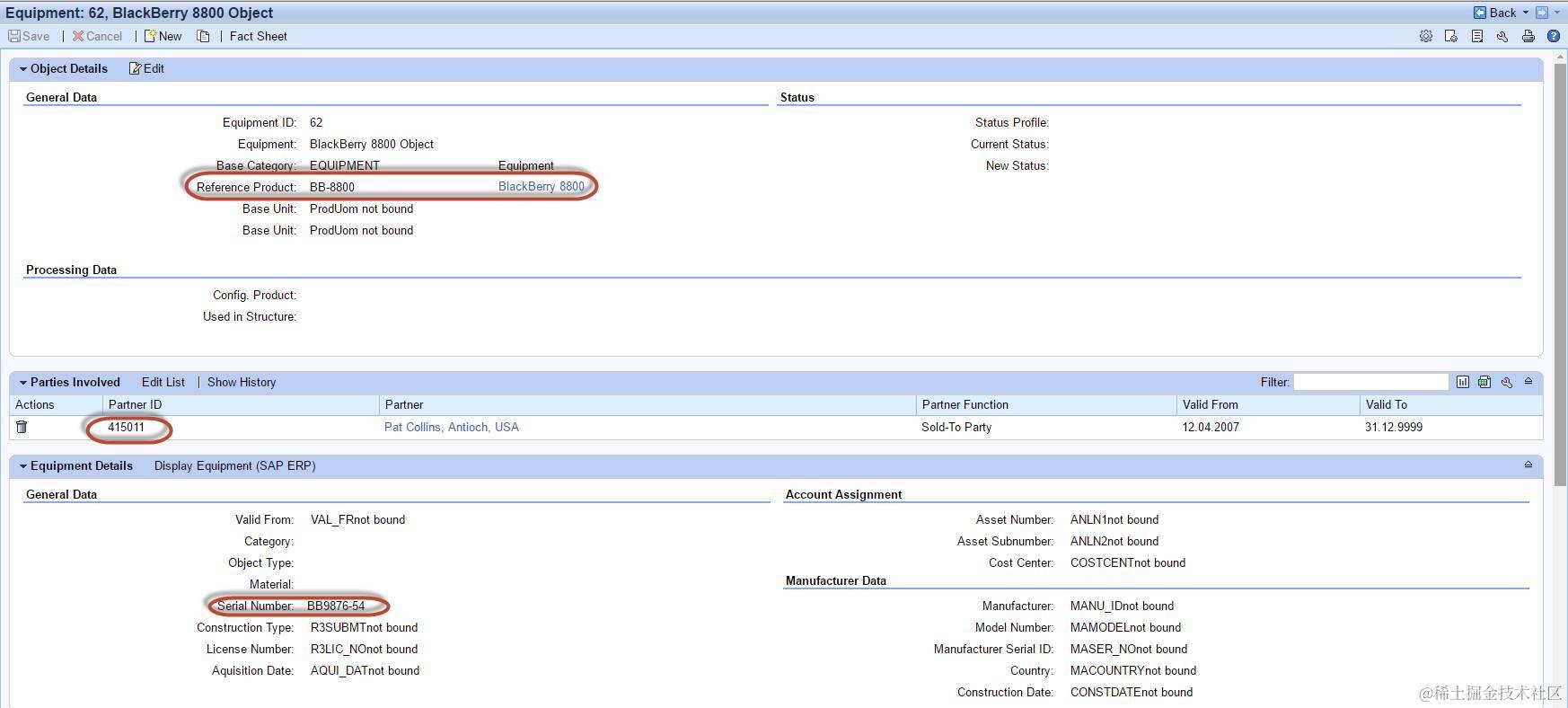Viewport: 1568px width, 708px height.
Task: Click Edit List in Parties Involved
Action: click(x=163, y=383)
